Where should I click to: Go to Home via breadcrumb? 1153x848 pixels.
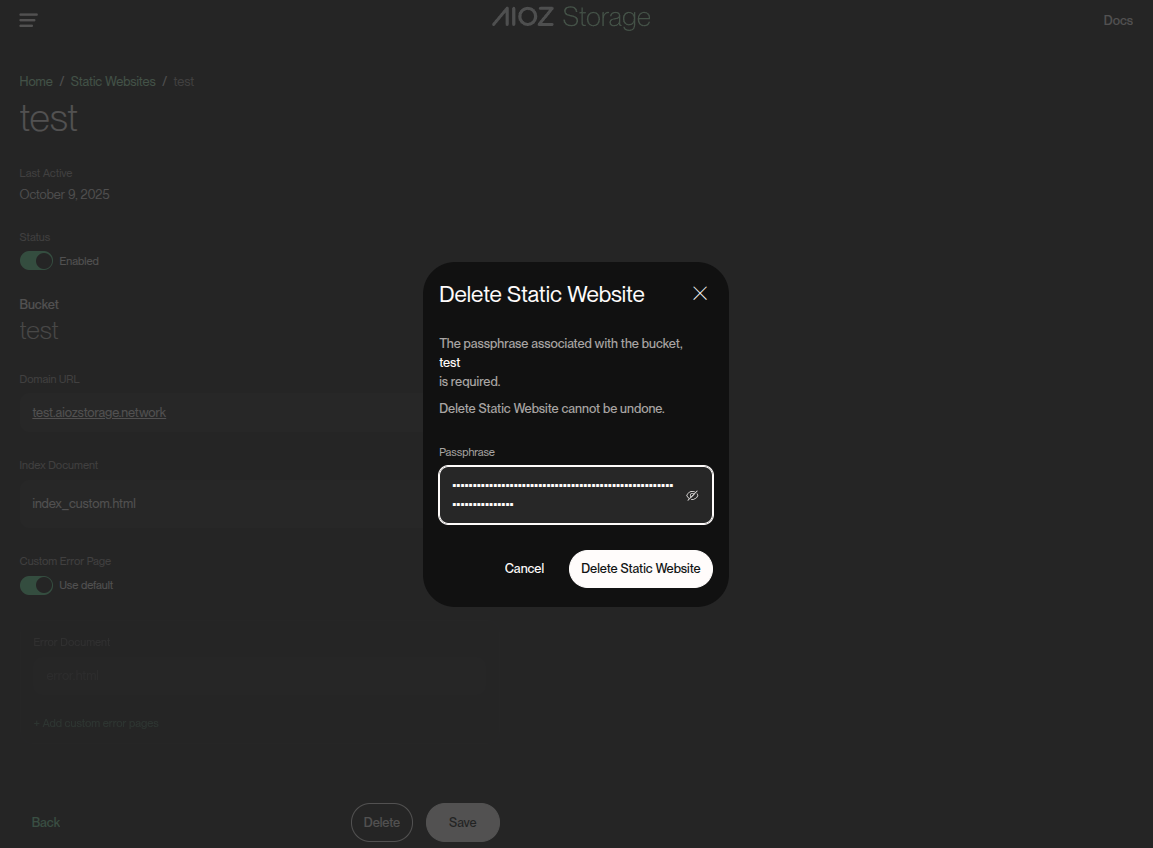[x=36, y=81]
